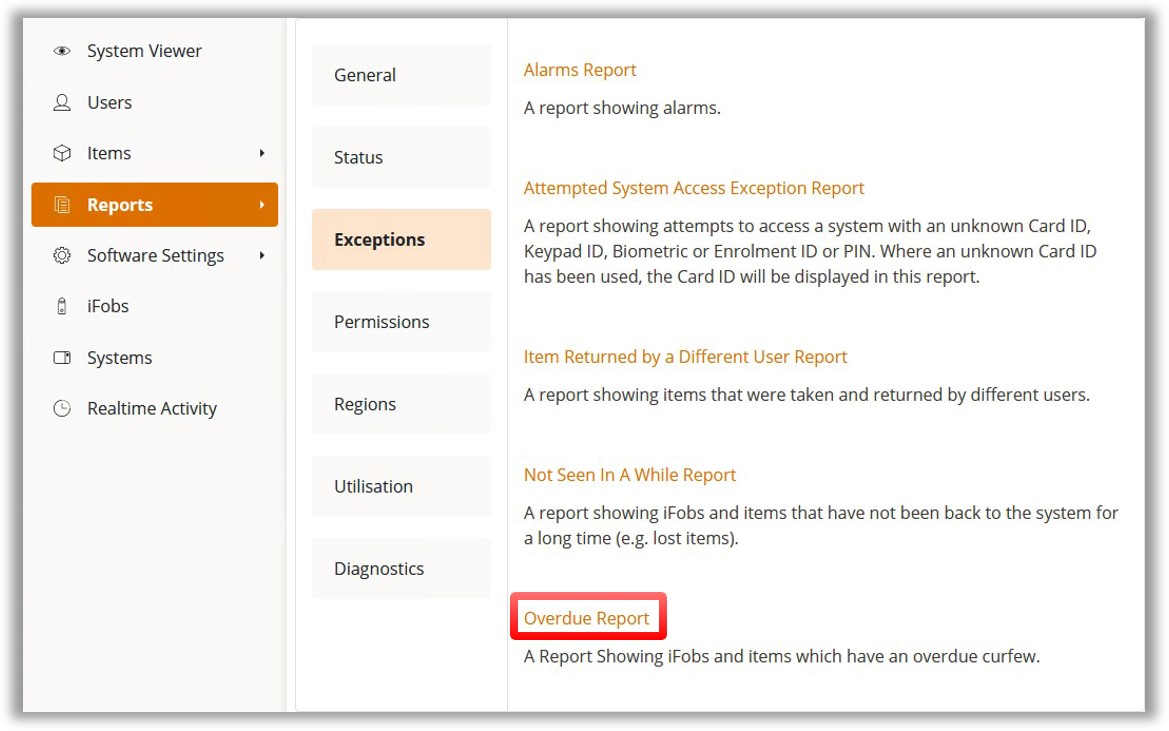Viewport: 1169px width, 731px height.
Task: Expand the Items submenu arrow
Action: (262, 153)
